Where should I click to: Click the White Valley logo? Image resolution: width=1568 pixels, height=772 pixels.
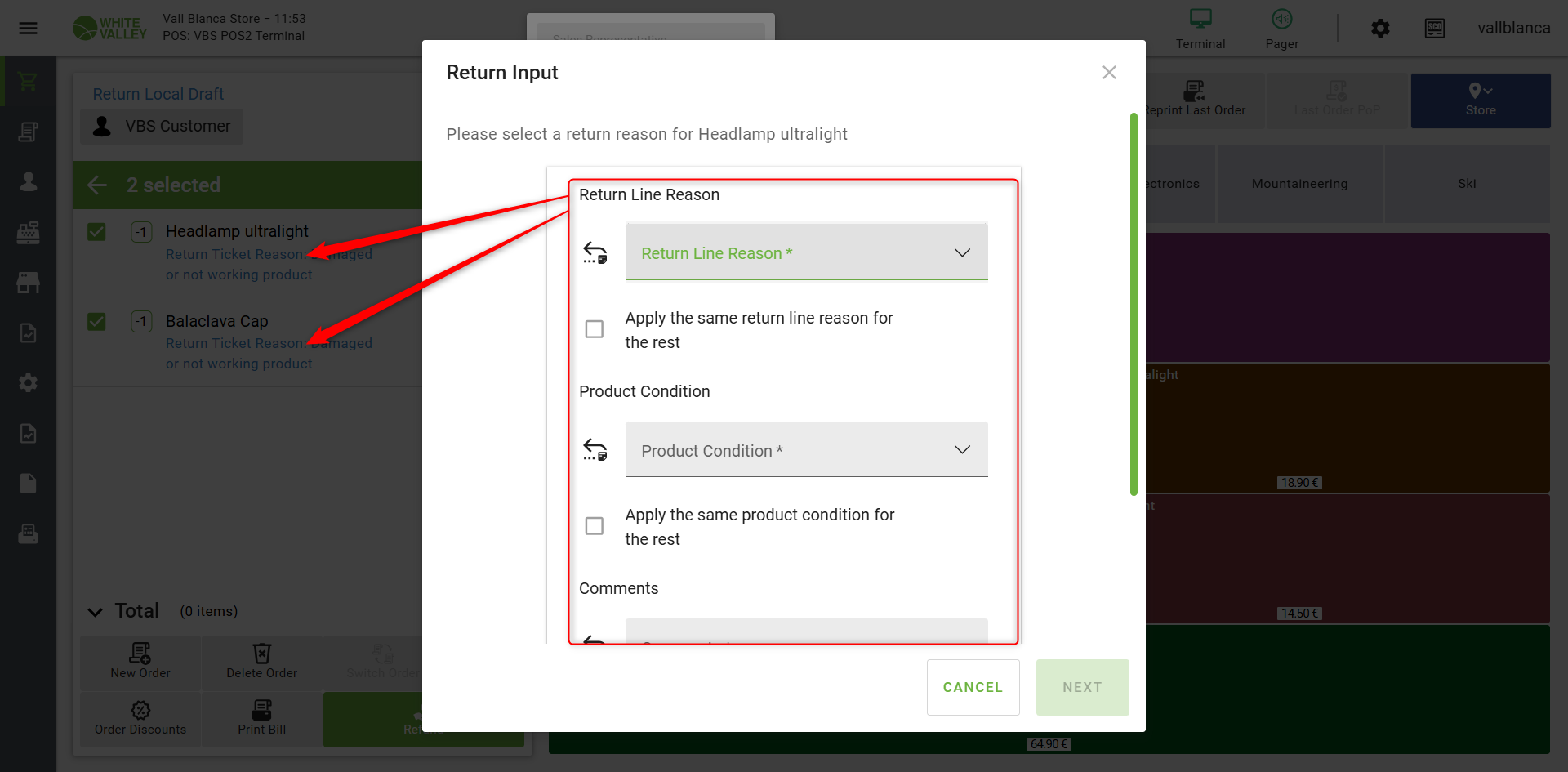109,28
